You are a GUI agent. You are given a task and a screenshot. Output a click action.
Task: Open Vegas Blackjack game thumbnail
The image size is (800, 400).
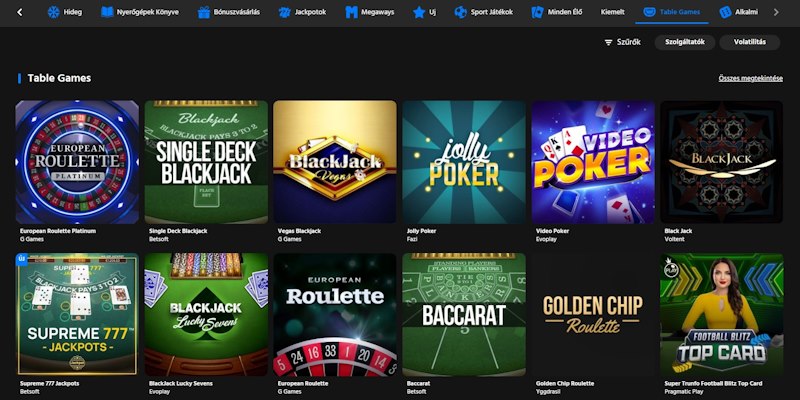[x=335, y=162]
